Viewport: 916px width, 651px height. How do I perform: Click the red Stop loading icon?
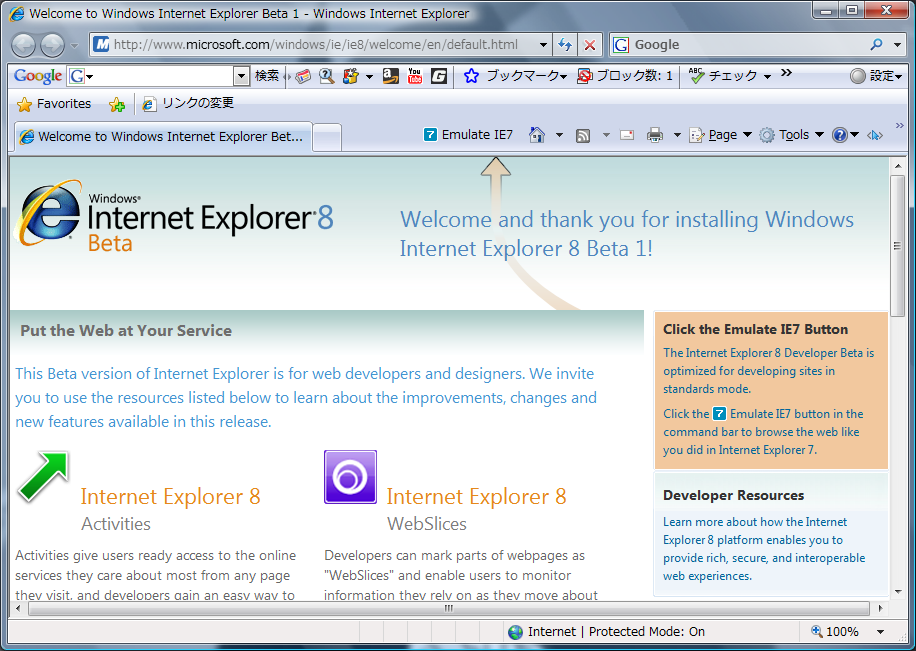pyautogui.click(x=590, y=45)
